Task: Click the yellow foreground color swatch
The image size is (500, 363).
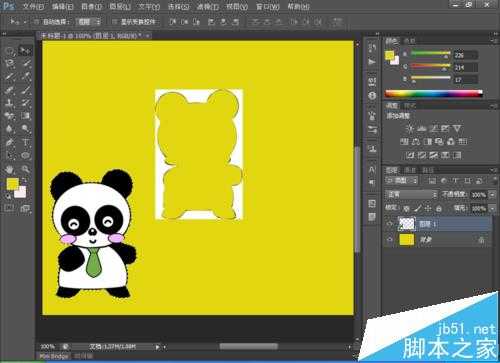Action: pyautogui.click(x=12, y=184)
